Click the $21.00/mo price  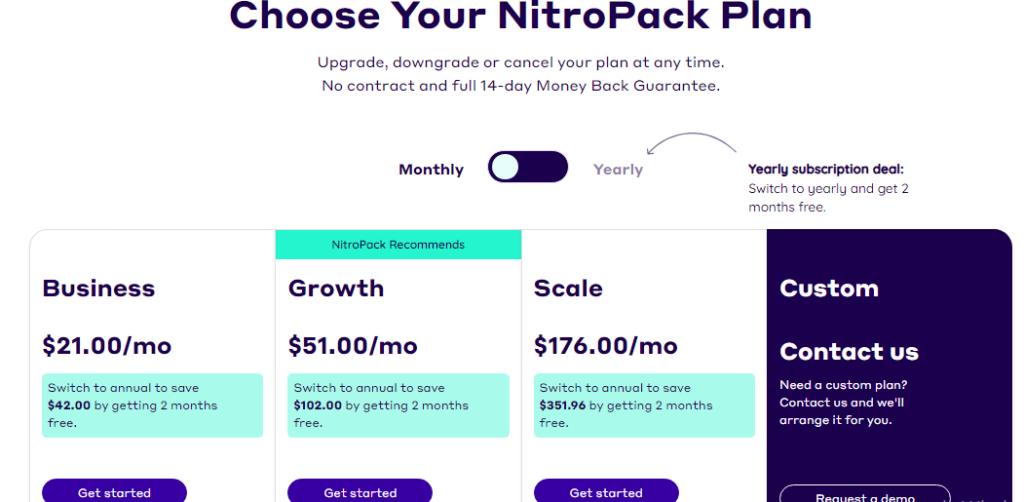pos(107,345)
